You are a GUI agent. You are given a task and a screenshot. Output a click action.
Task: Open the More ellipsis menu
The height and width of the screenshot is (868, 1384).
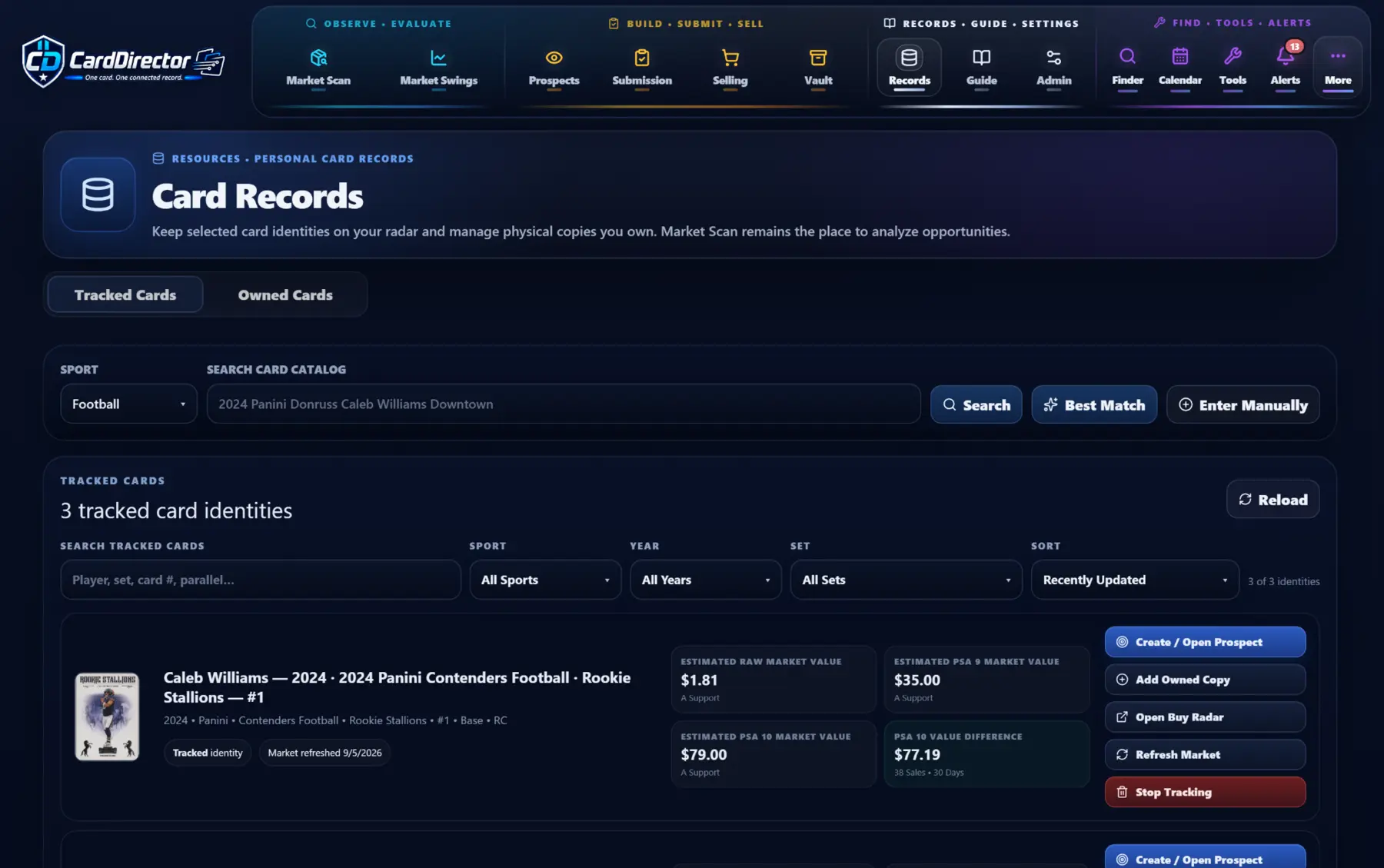tap(1338, 68)
